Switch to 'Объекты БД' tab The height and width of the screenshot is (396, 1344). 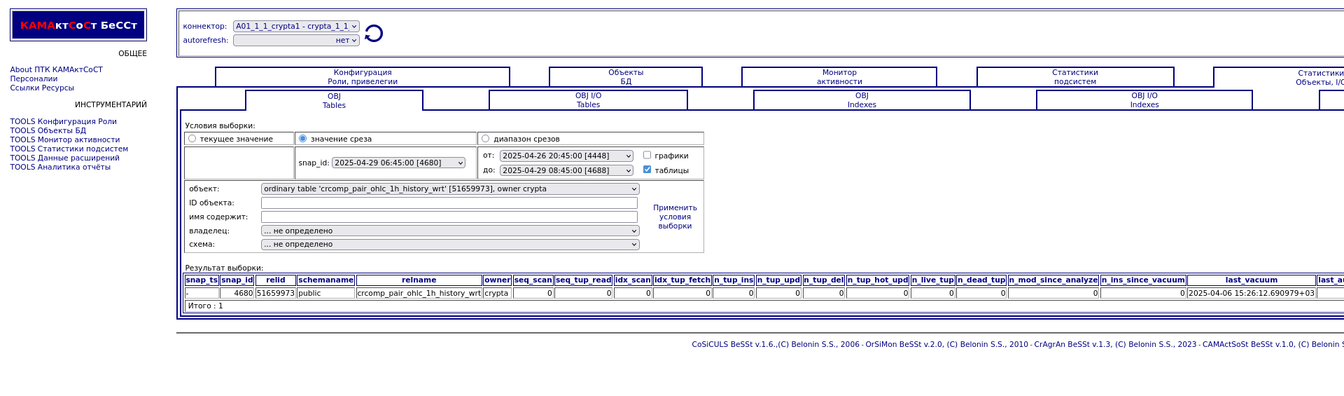(x=626, y=77)
